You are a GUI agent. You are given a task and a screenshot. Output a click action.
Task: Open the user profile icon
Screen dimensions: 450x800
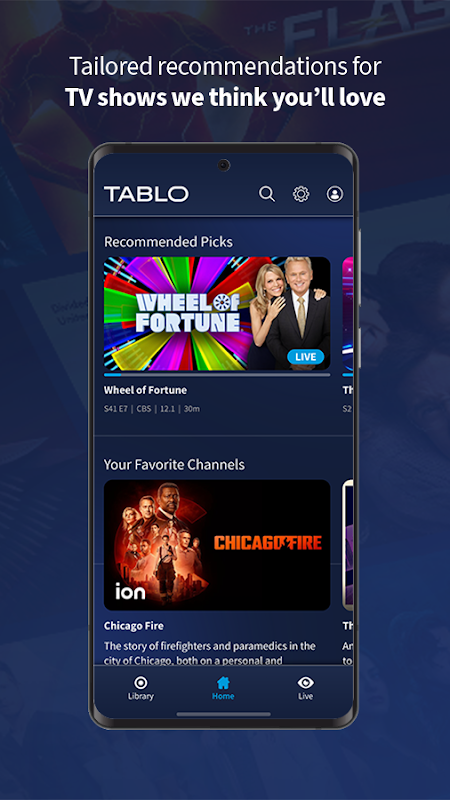335,194
